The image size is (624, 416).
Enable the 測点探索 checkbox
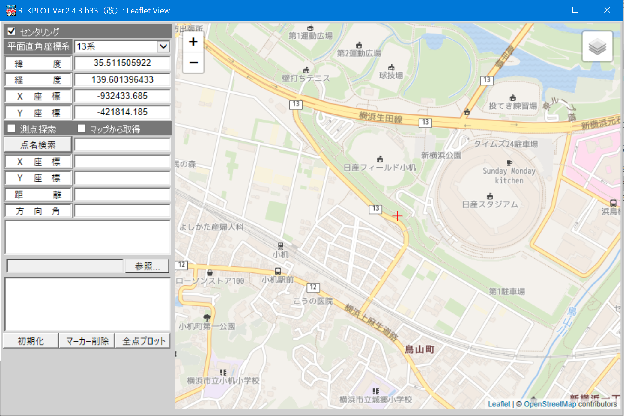coord(11,128)
